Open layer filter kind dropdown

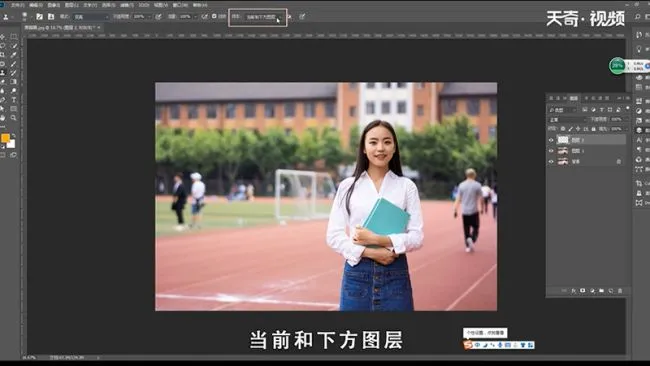tap(563, 110)
